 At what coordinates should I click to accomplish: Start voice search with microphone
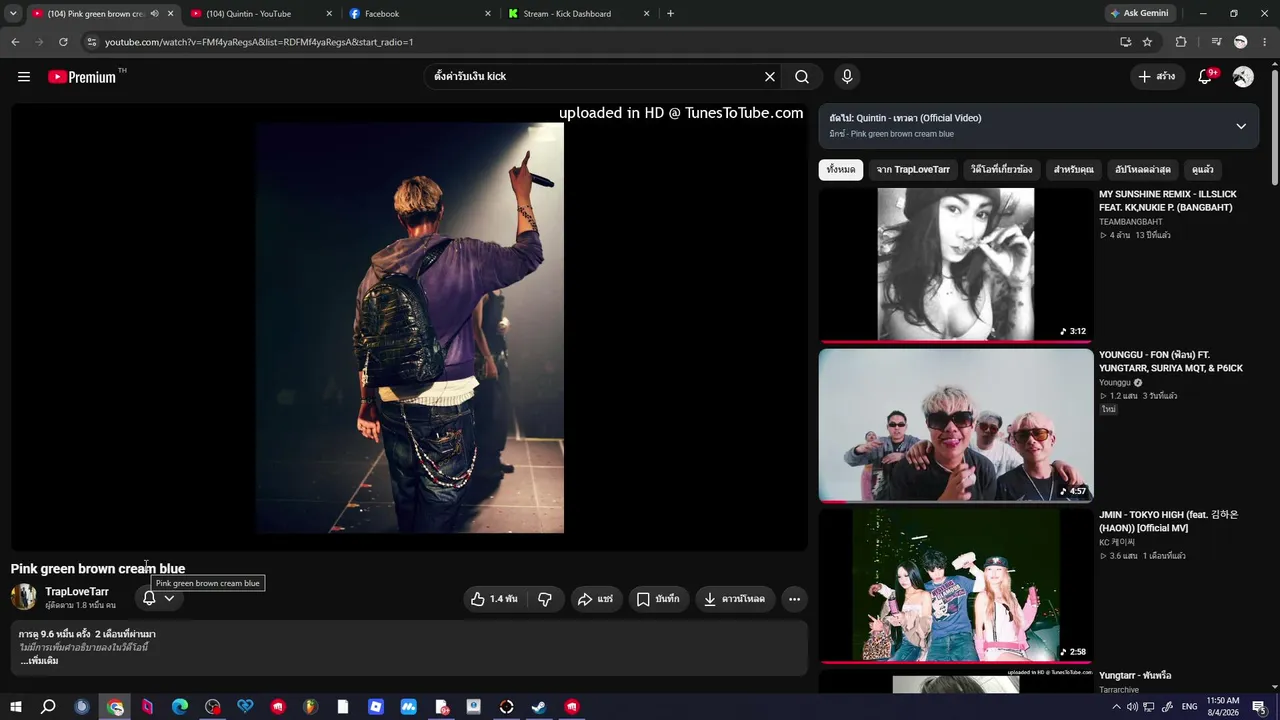[x=847, y=77]
